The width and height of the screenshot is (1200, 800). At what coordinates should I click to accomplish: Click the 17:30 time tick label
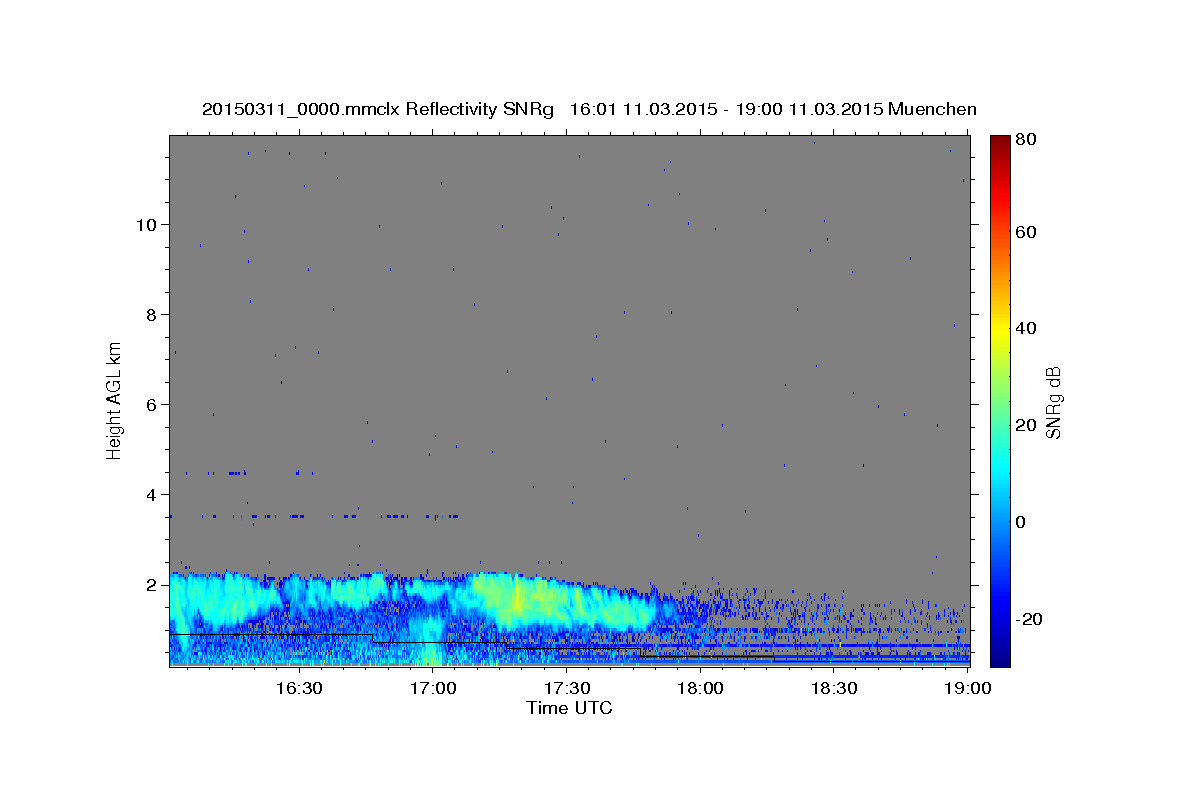coord(567,688)
